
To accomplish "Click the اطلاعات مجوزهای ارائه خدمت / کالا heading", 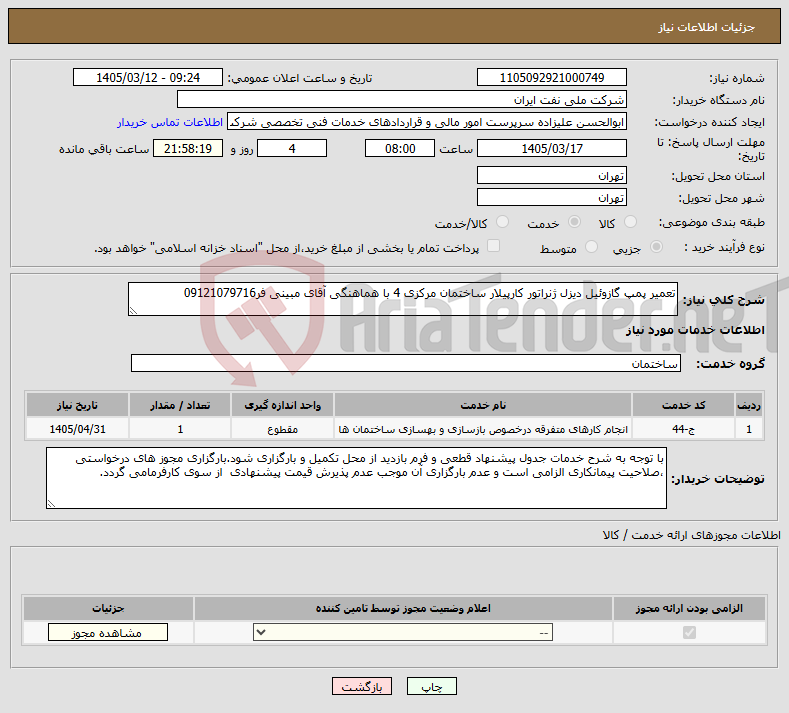I will (691, 535).
